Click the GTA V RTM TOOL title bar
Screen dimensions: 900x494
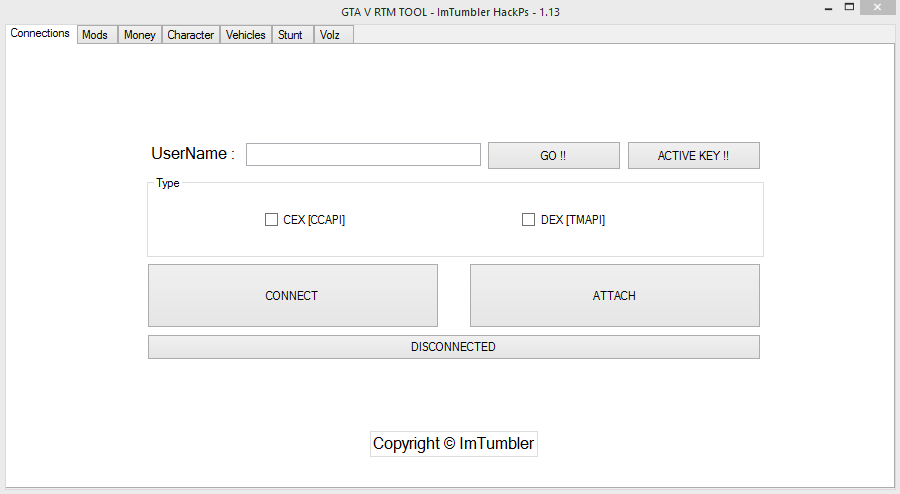452,11
